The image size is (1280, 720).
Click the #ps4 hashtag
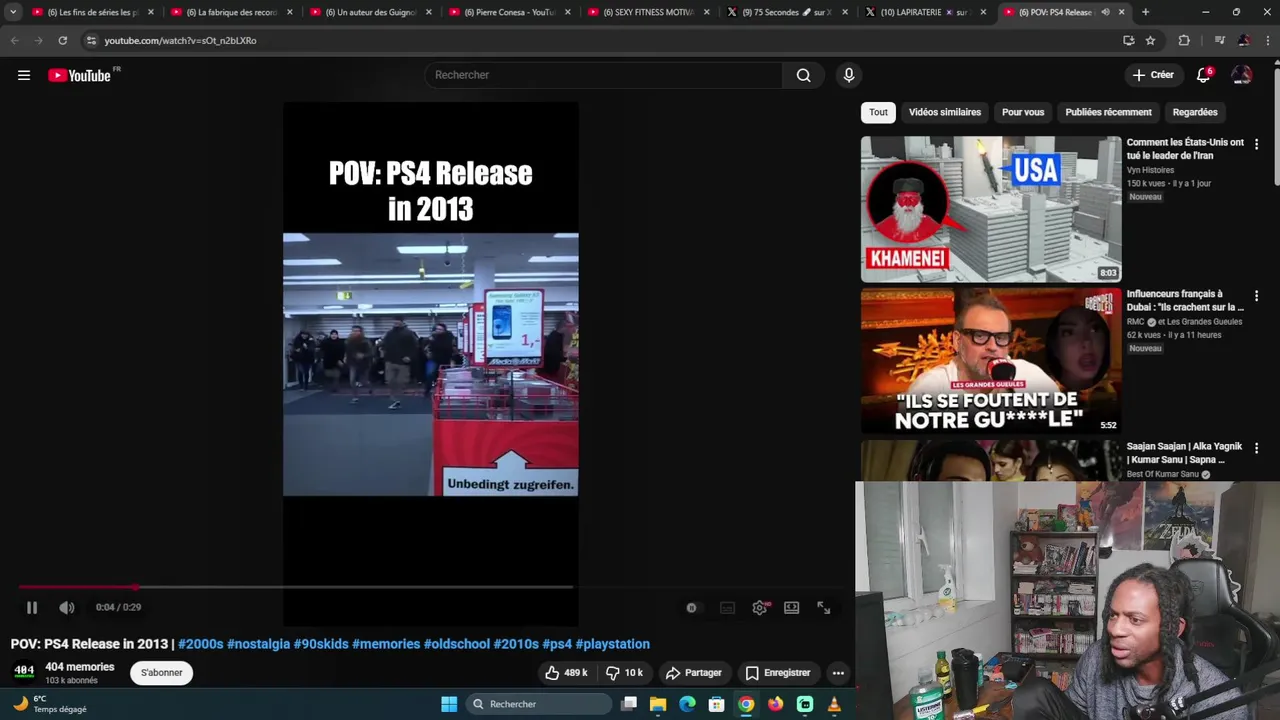(x=557, y=644)
